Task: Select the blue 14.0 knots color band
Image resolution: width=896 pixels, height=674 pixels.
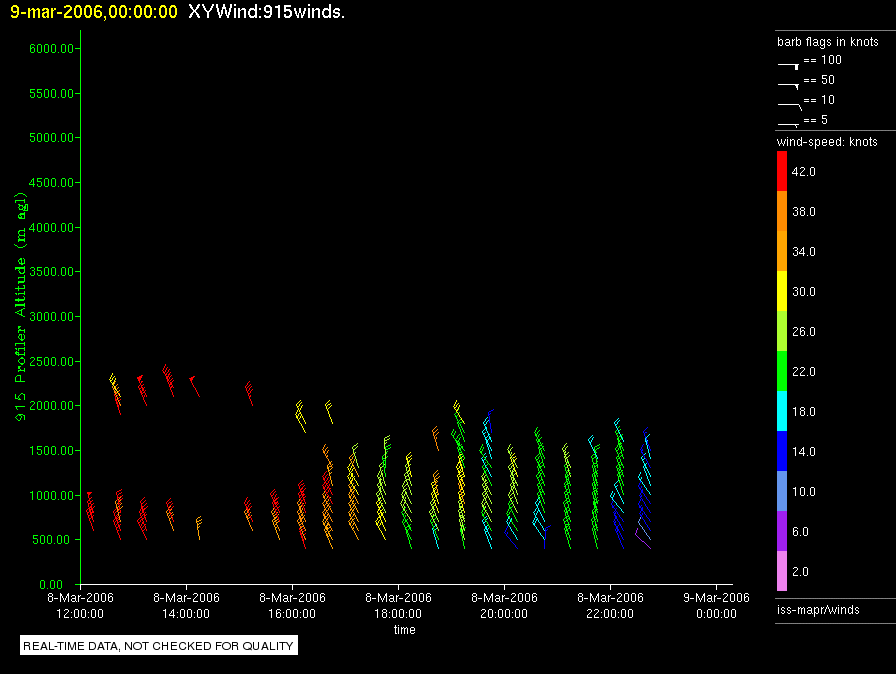Action: point(782,452)
